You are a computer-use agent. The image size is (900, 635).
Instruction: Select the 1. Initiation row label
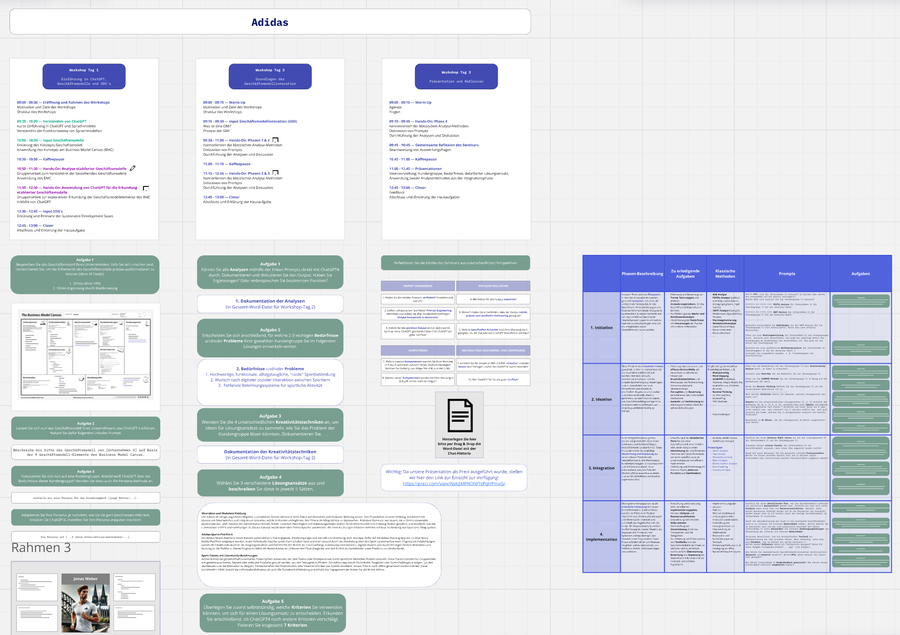click(x=602, y=327)
